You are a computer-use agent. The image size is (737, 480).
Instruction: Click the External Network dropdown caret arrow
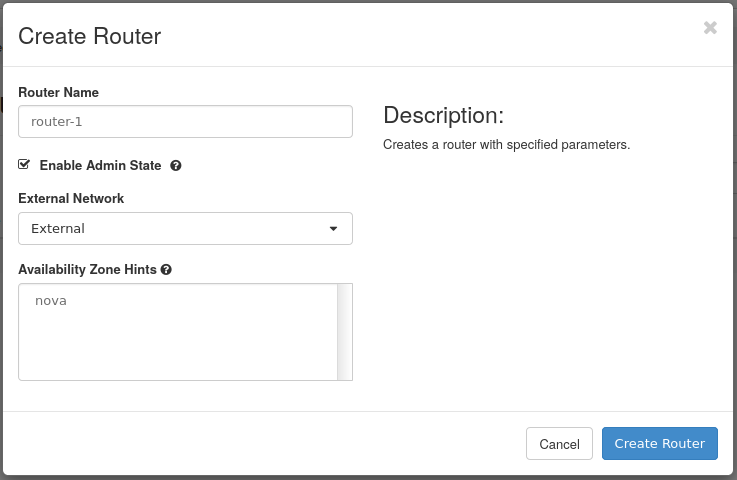pos(333,228)
